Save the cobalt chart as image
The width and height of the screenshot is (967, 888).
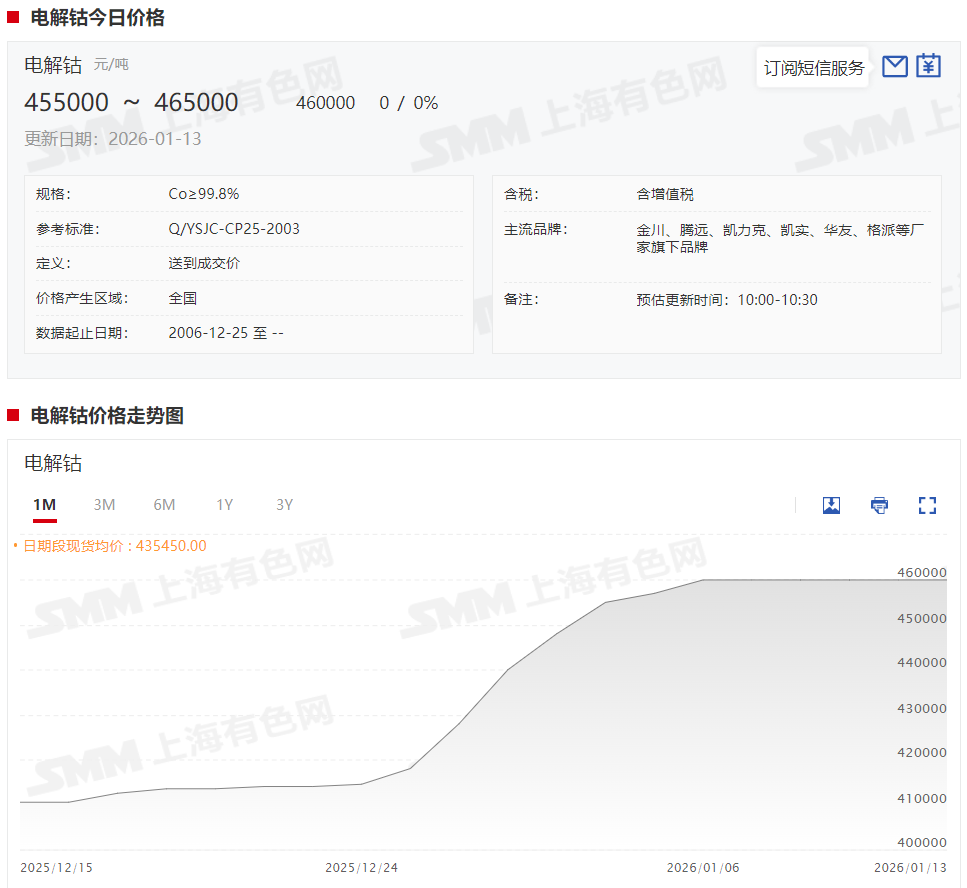point(831,505)
